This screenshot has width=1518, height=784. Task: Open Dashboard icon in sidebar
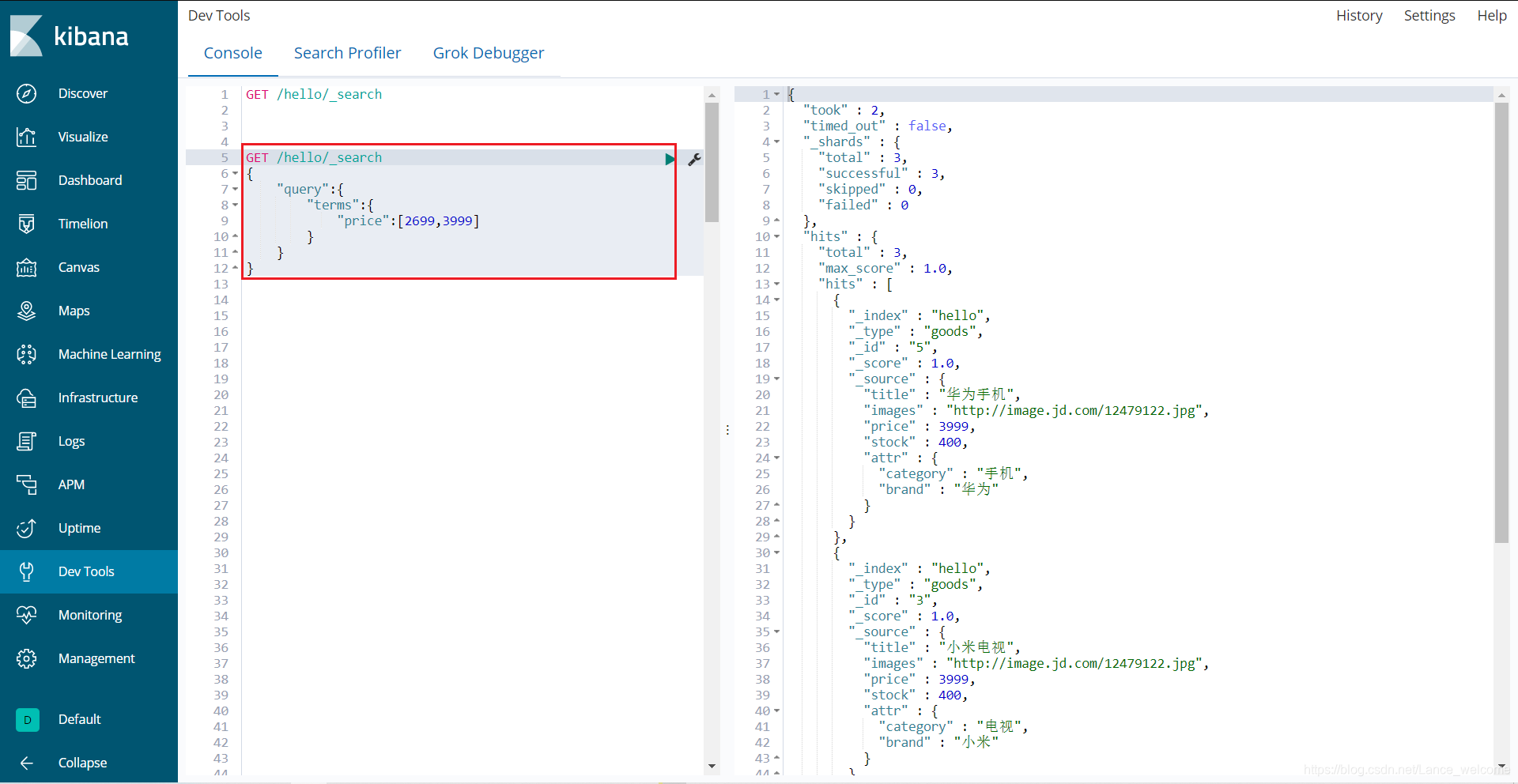[x=26, y=180]
